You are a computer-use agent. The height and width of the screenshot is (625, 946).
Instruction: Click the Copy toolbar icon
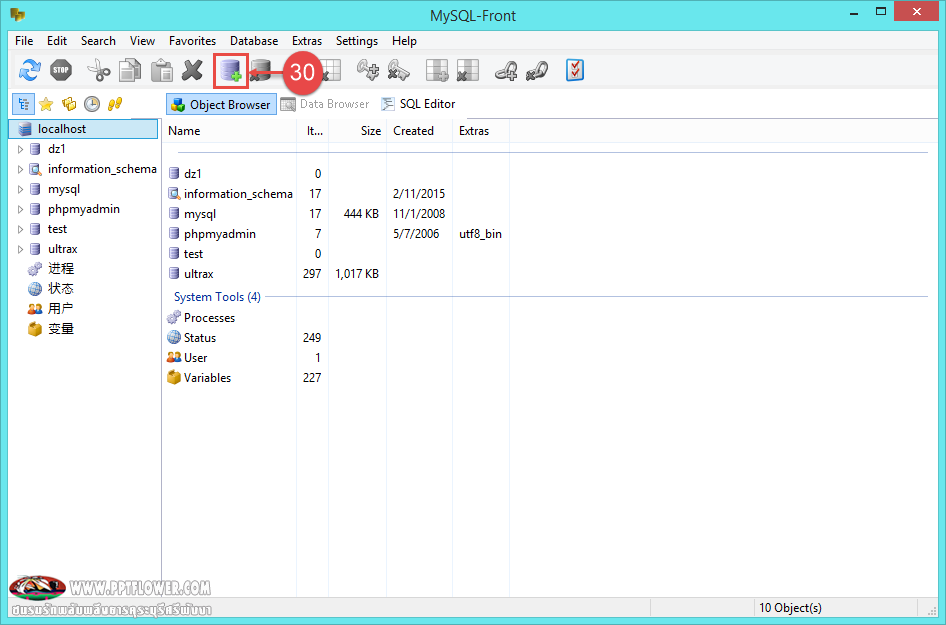click(130, 71)
